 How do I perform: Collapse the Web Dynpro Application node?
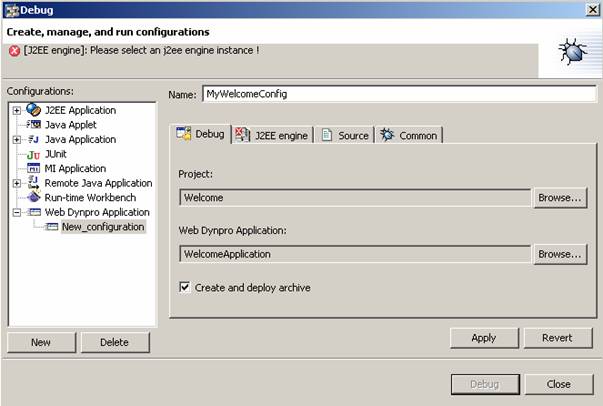(17, 212)
